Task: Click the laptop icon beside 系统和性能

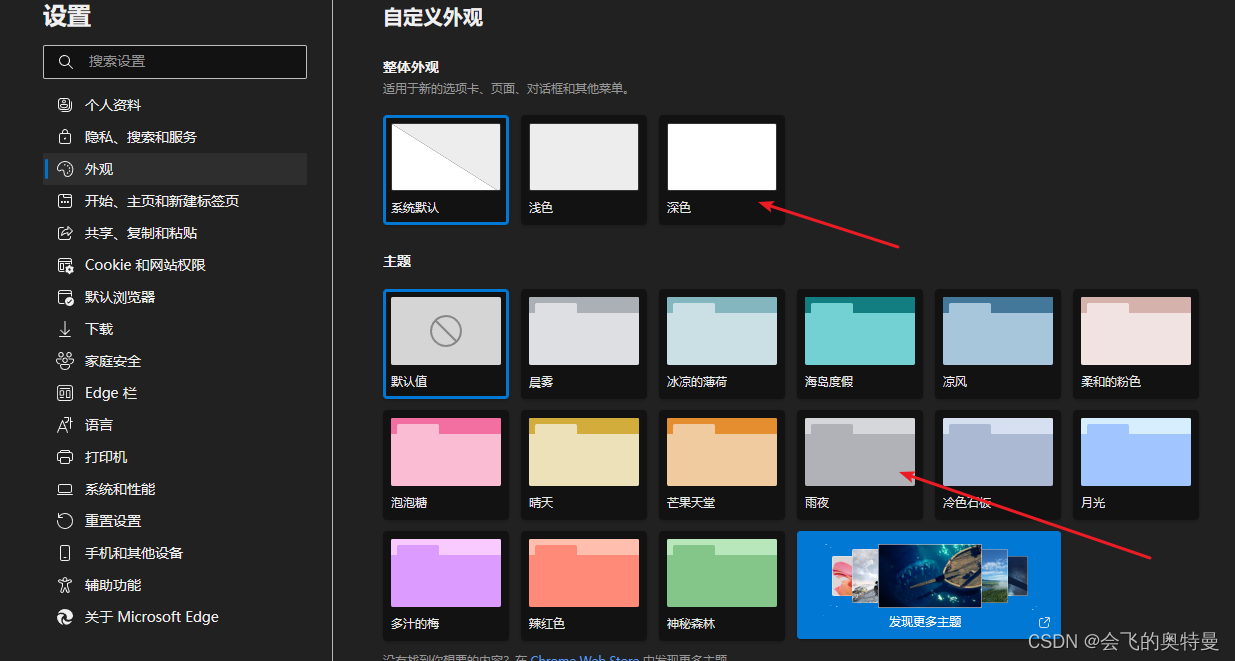Action: click(65, 489)
